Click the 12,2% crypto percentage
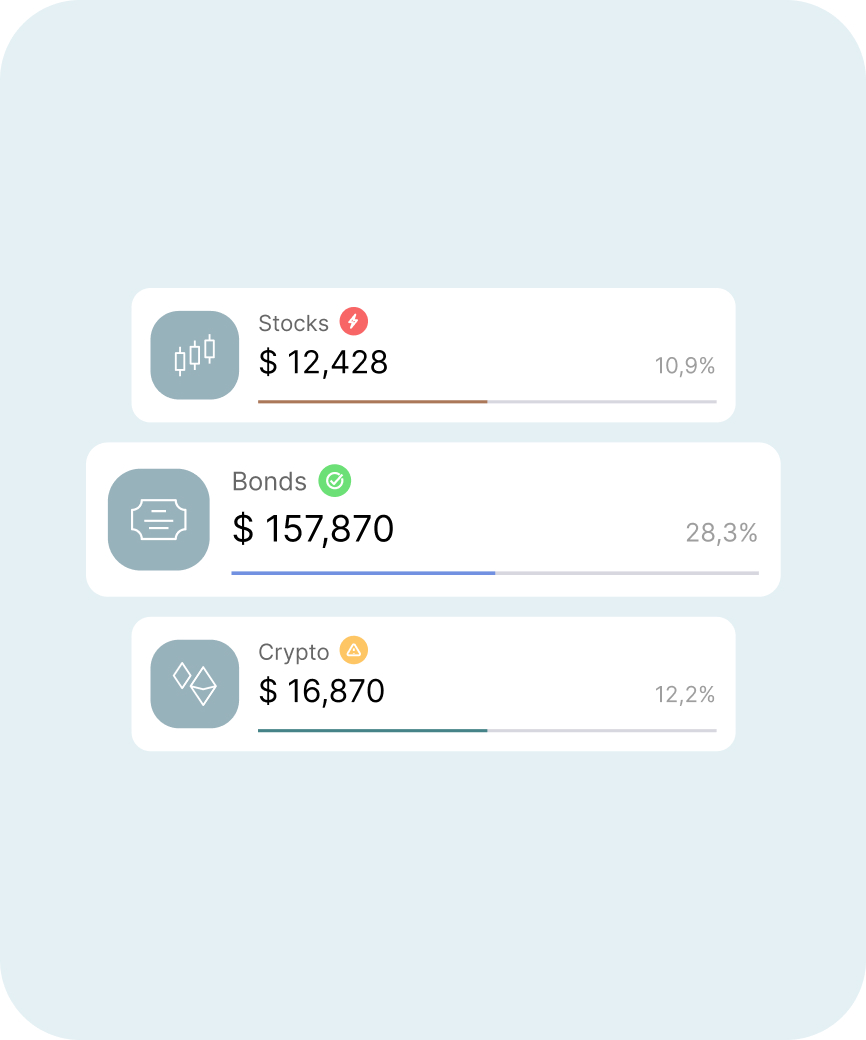866x1040 pixels. (685, 694)
